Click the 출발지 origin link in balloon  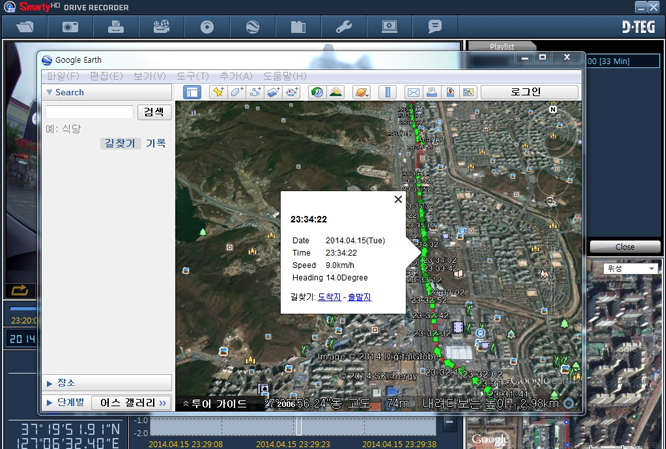coord(359,297)
